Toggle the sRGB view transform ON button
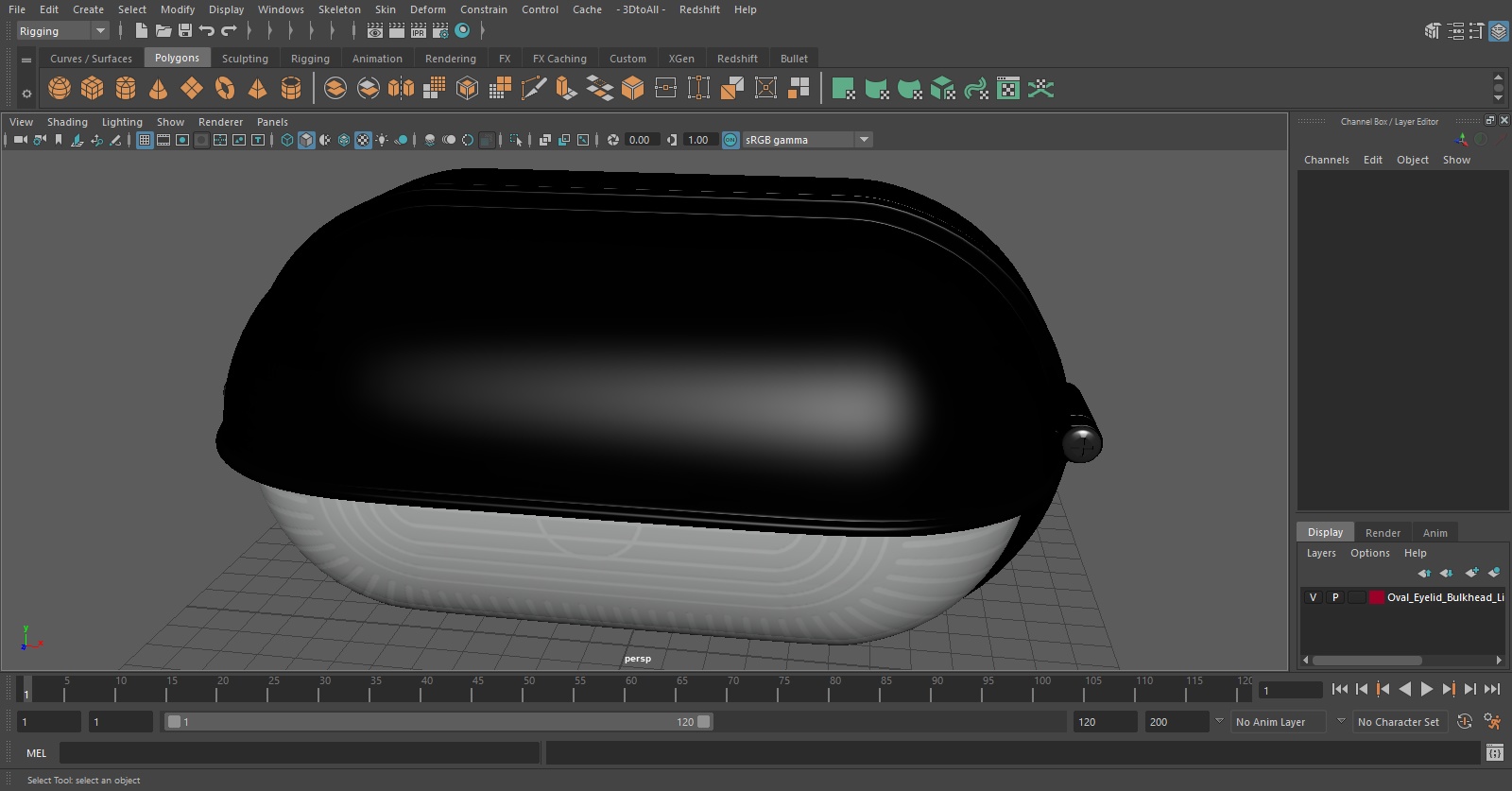This screenshot has height=791, width=1512. [x=730, y=140]
